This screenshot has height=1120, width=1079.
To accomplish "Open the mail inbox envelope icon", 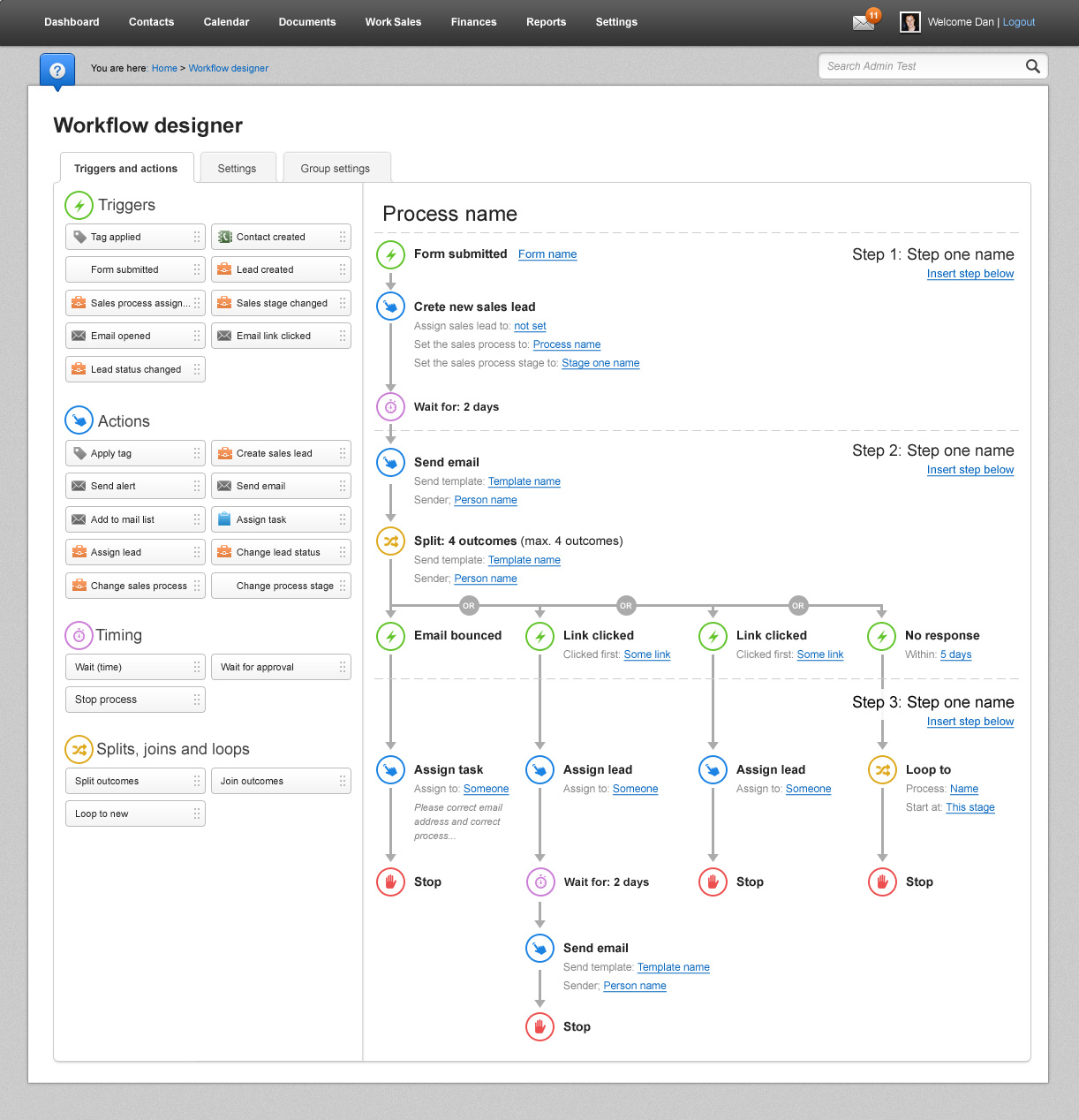I will click(863, 23).
